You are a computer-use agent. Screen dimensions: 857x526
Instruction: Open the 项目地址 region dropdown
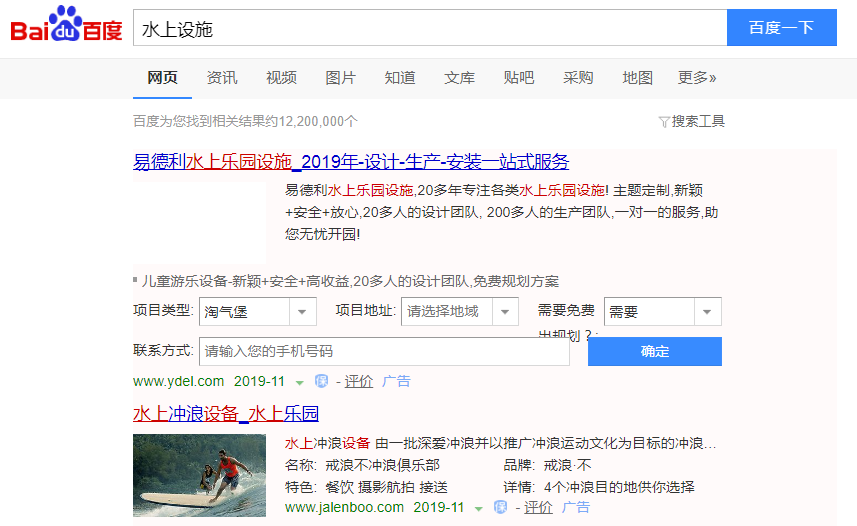(x=460, y=312)
